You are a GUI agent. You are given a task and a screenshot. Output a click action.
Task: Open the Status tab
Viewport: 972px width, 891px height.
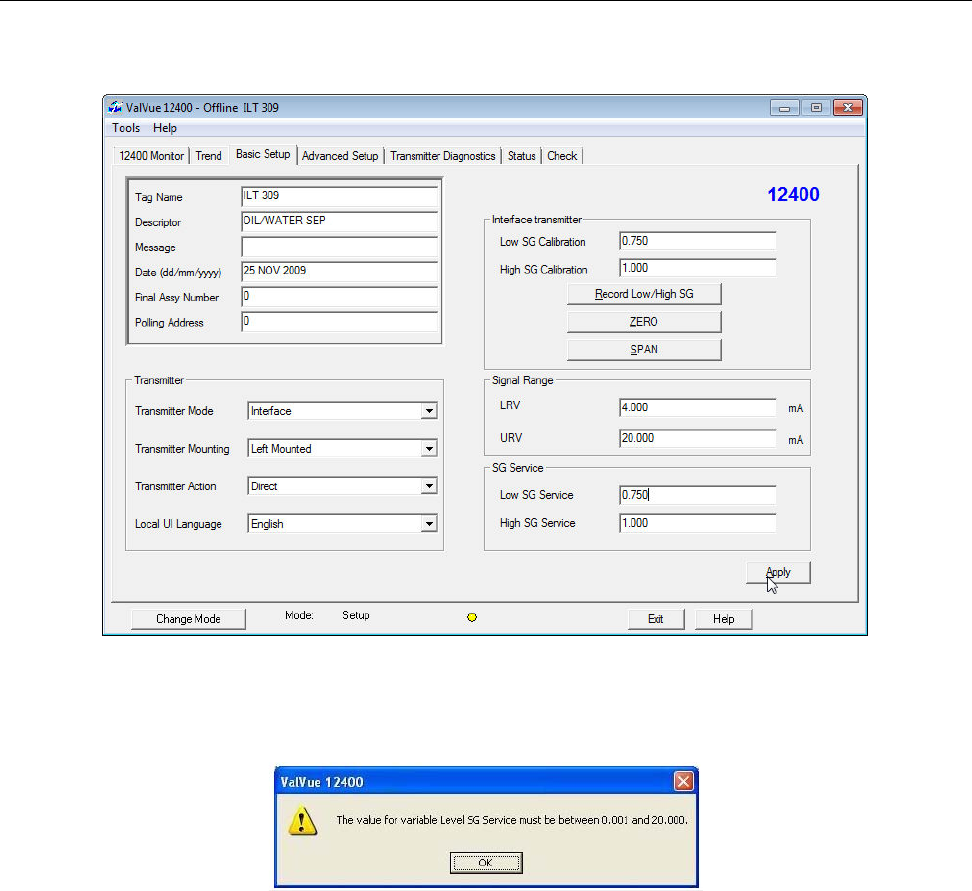(x=521, y=156)
